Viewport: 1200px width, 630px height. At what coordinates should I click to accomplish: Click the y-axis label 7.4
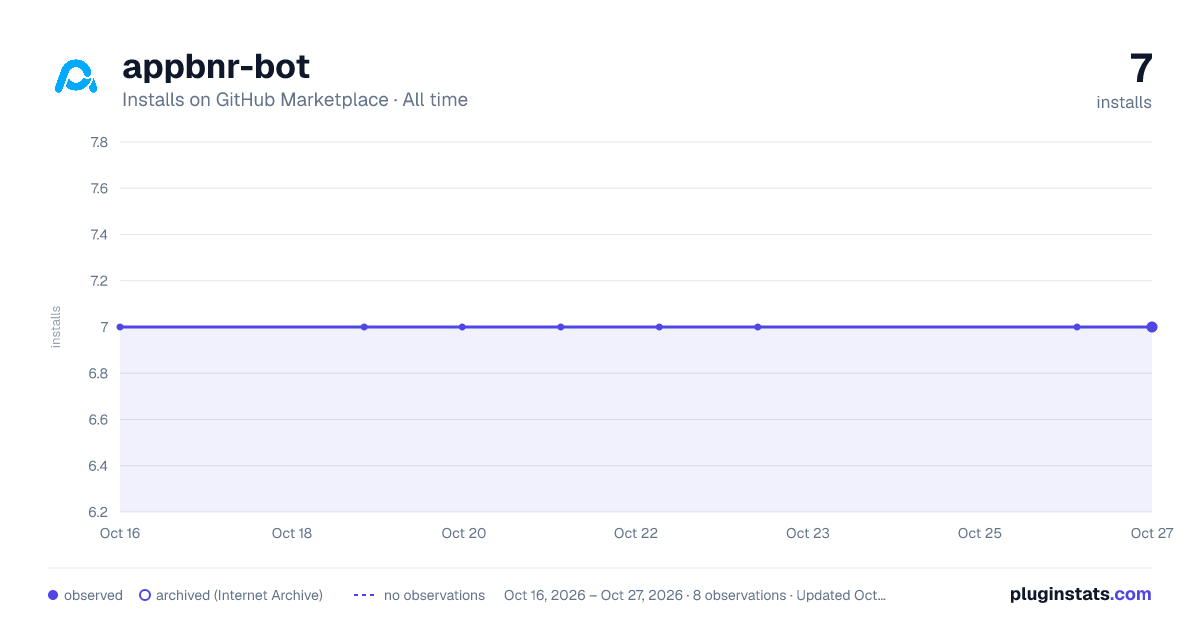point(99,234)
